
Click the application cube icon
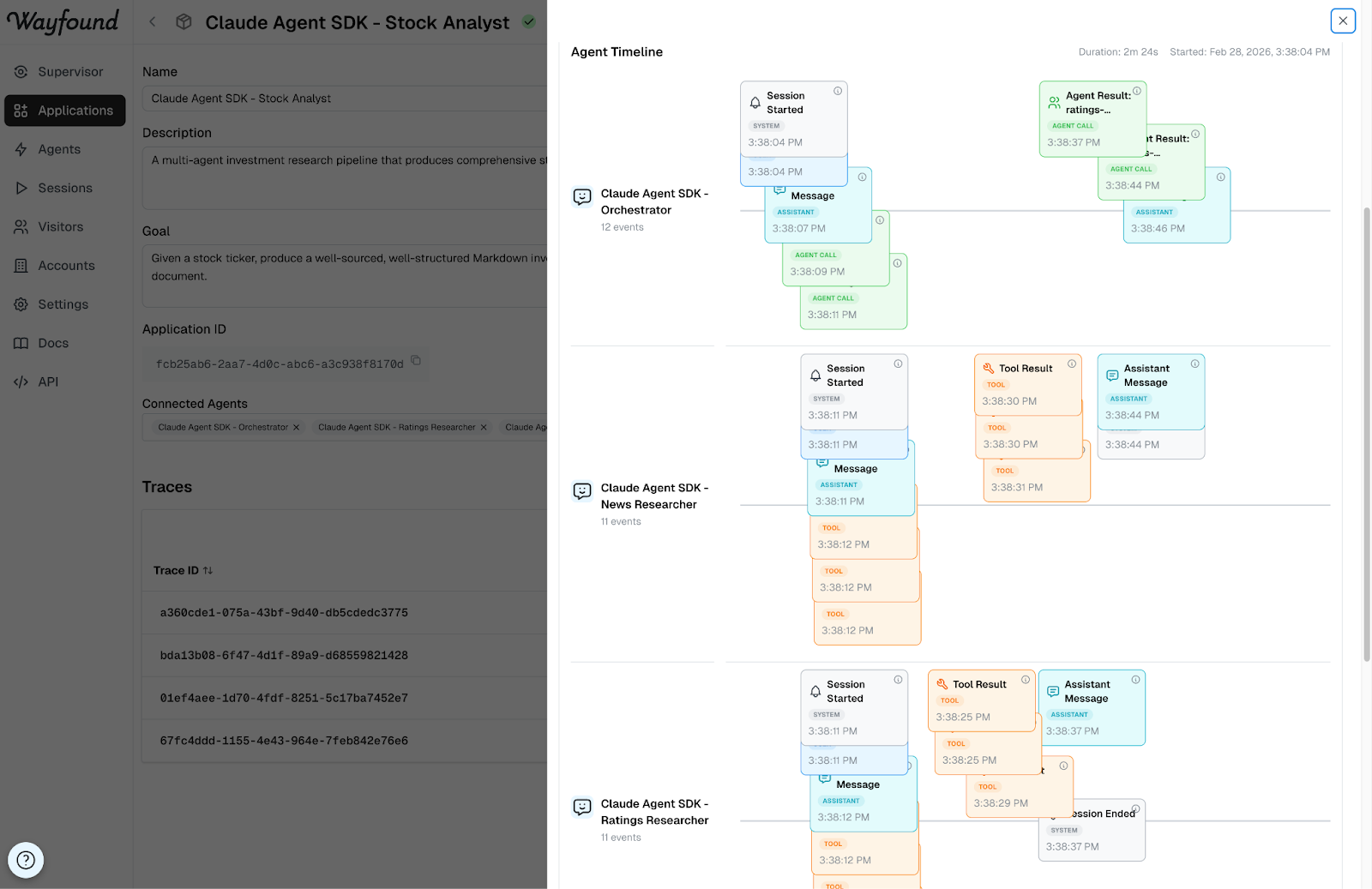click(184, 22)
